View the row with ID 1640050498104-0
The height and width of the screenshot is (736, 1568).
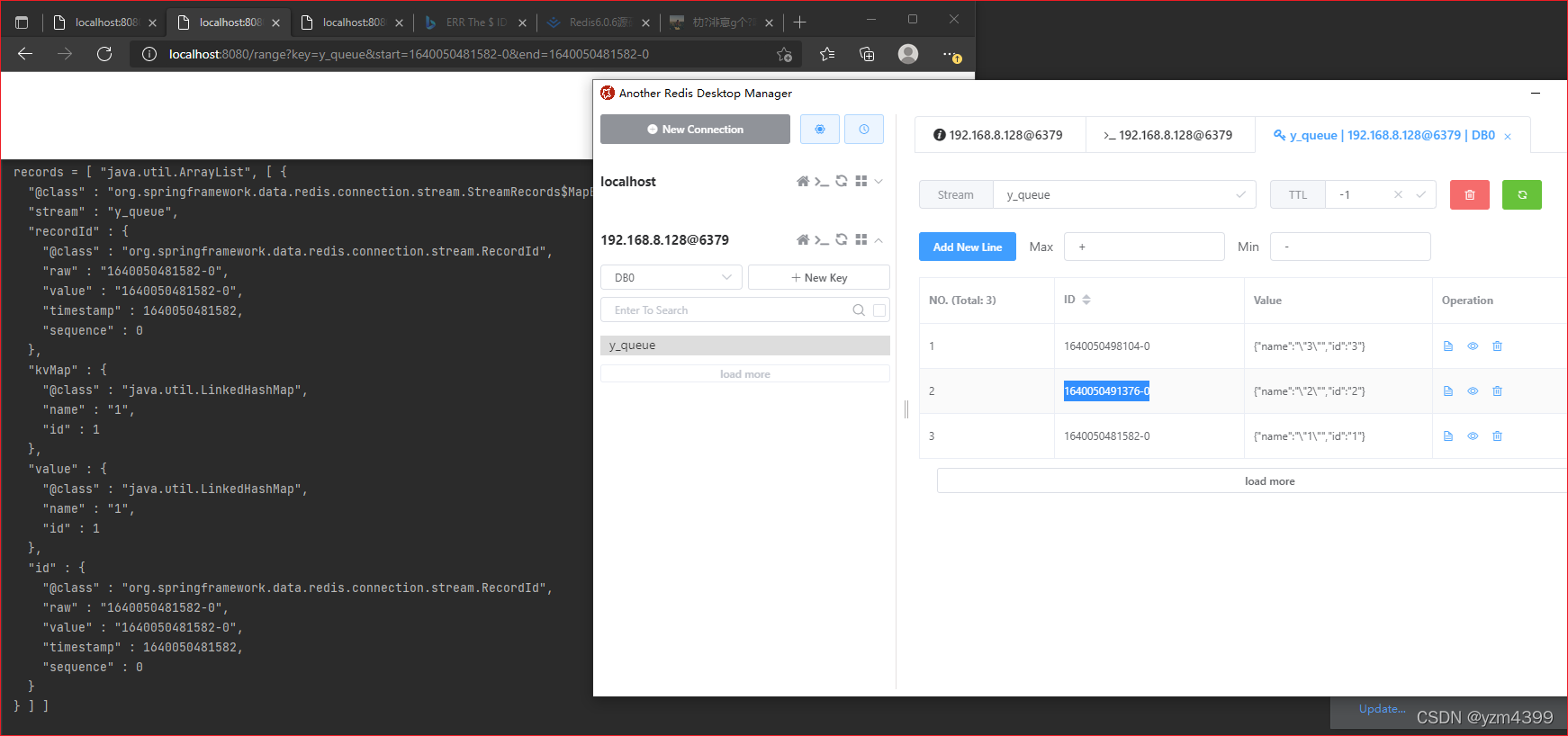click(x=1473, y=346)
